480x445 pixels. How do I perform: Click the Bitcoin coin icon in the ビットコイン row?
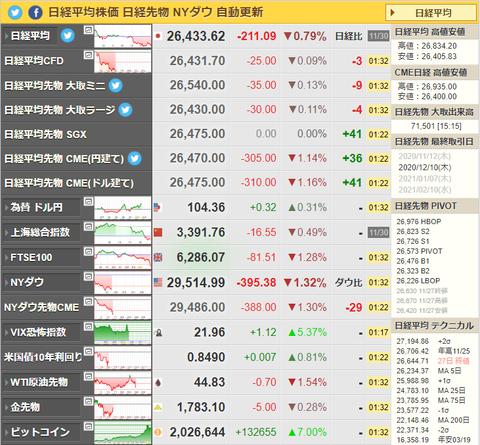pos(158,432)
